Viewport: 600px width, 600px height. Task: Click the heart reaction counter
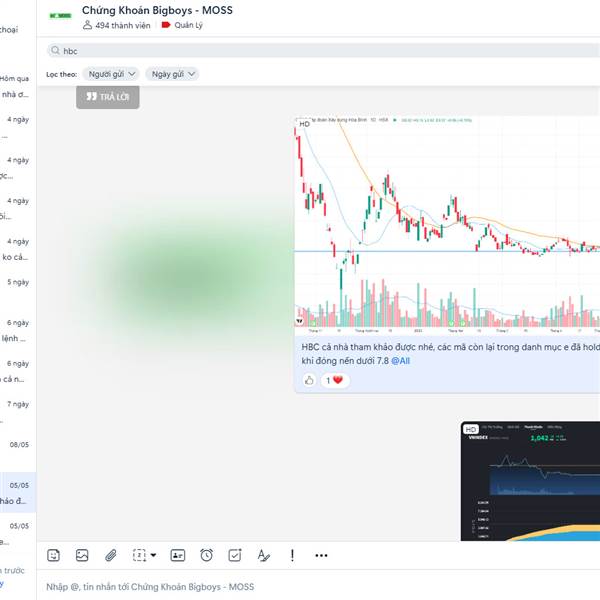click(335, 380)
